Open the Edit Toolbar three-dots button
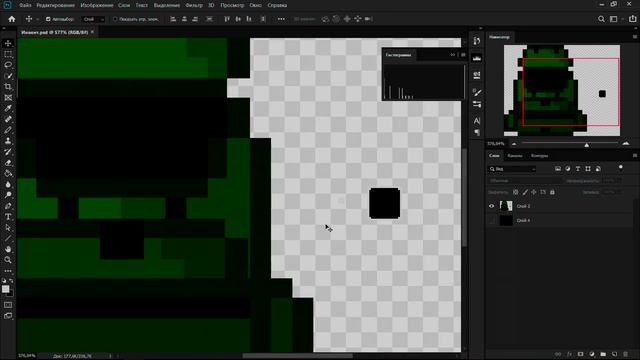 [8, 271]
